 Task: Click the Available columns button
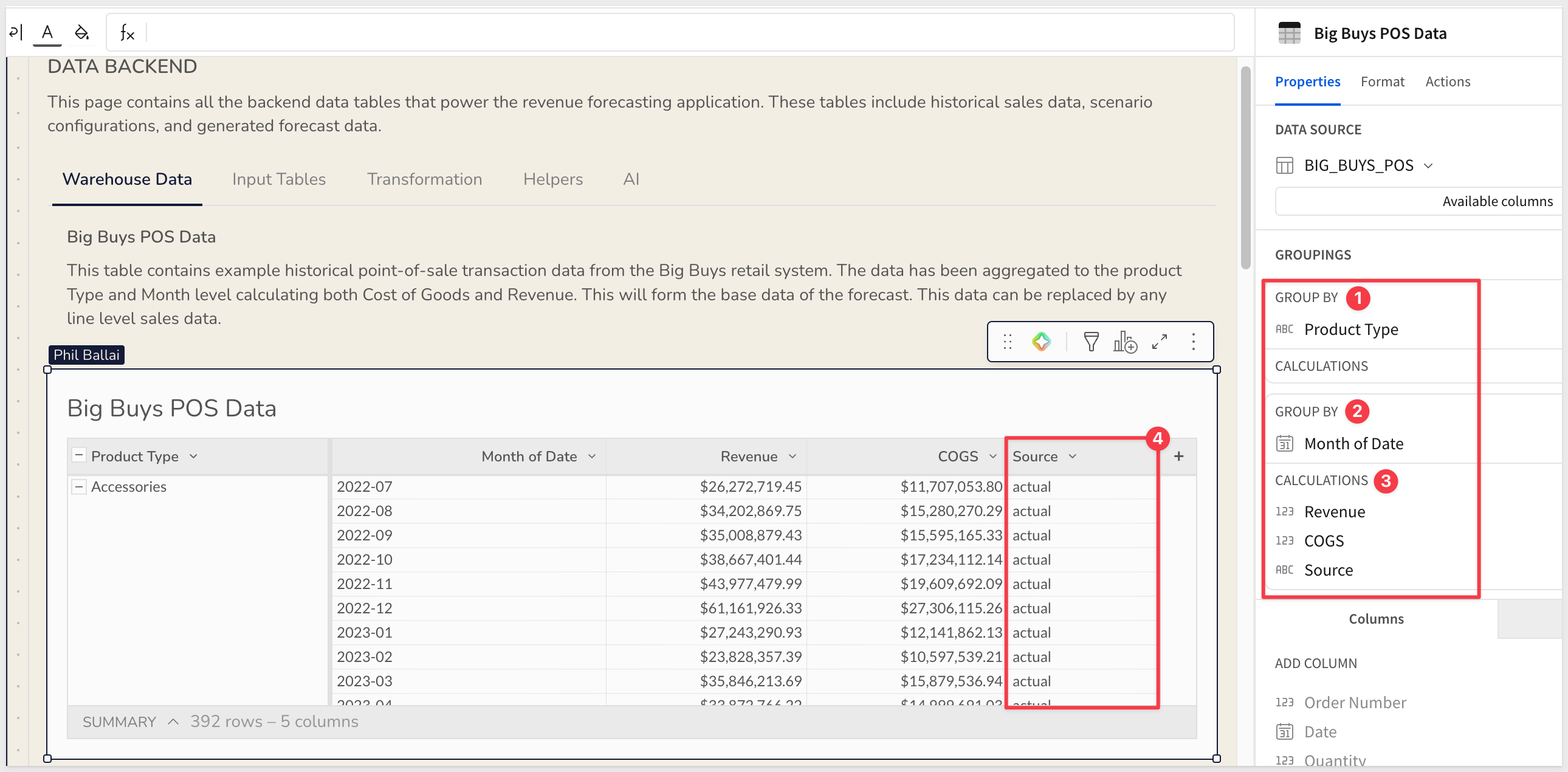(1418, 202)
